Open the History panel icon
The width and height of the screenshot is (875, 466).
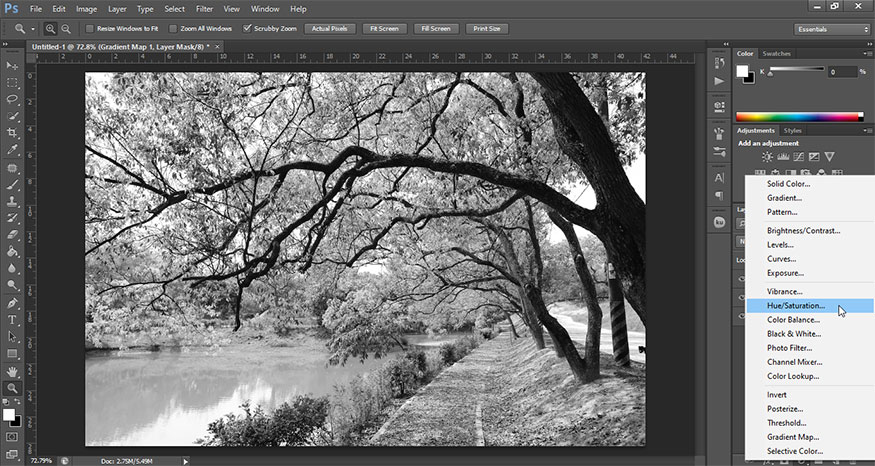(x=719, y=63)
